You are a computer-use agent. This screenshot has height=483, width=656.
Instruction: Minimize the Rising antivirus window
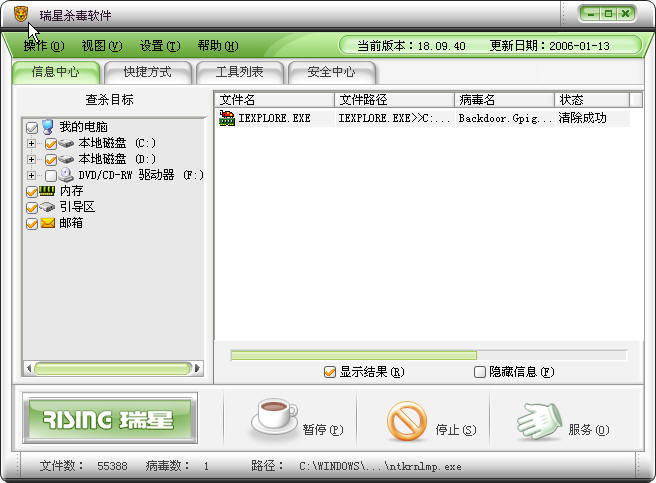[x=591, y=14]
